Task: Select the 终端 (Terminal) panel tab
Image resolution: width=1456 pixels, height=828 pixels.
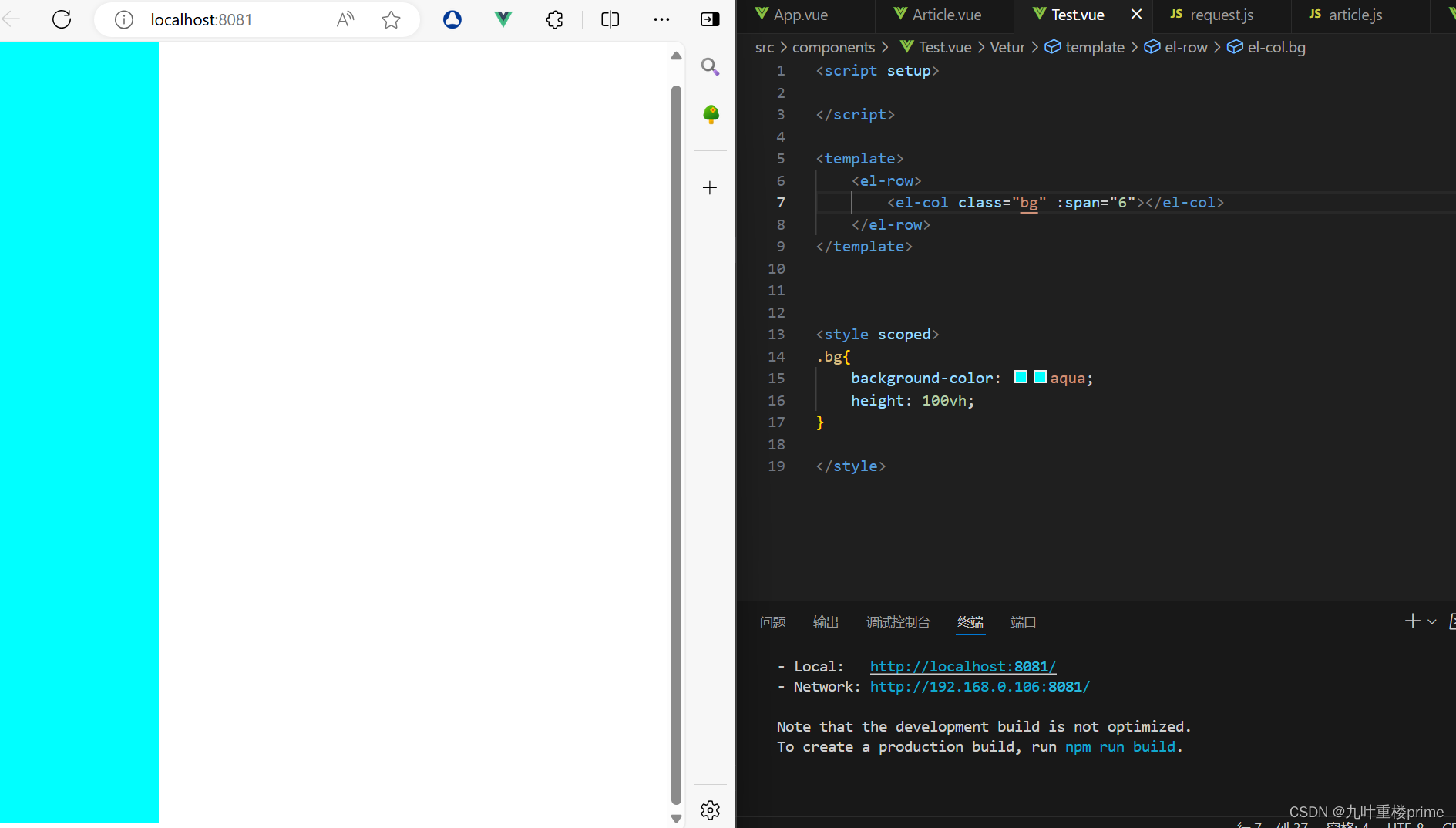Action: coord(970,622)
